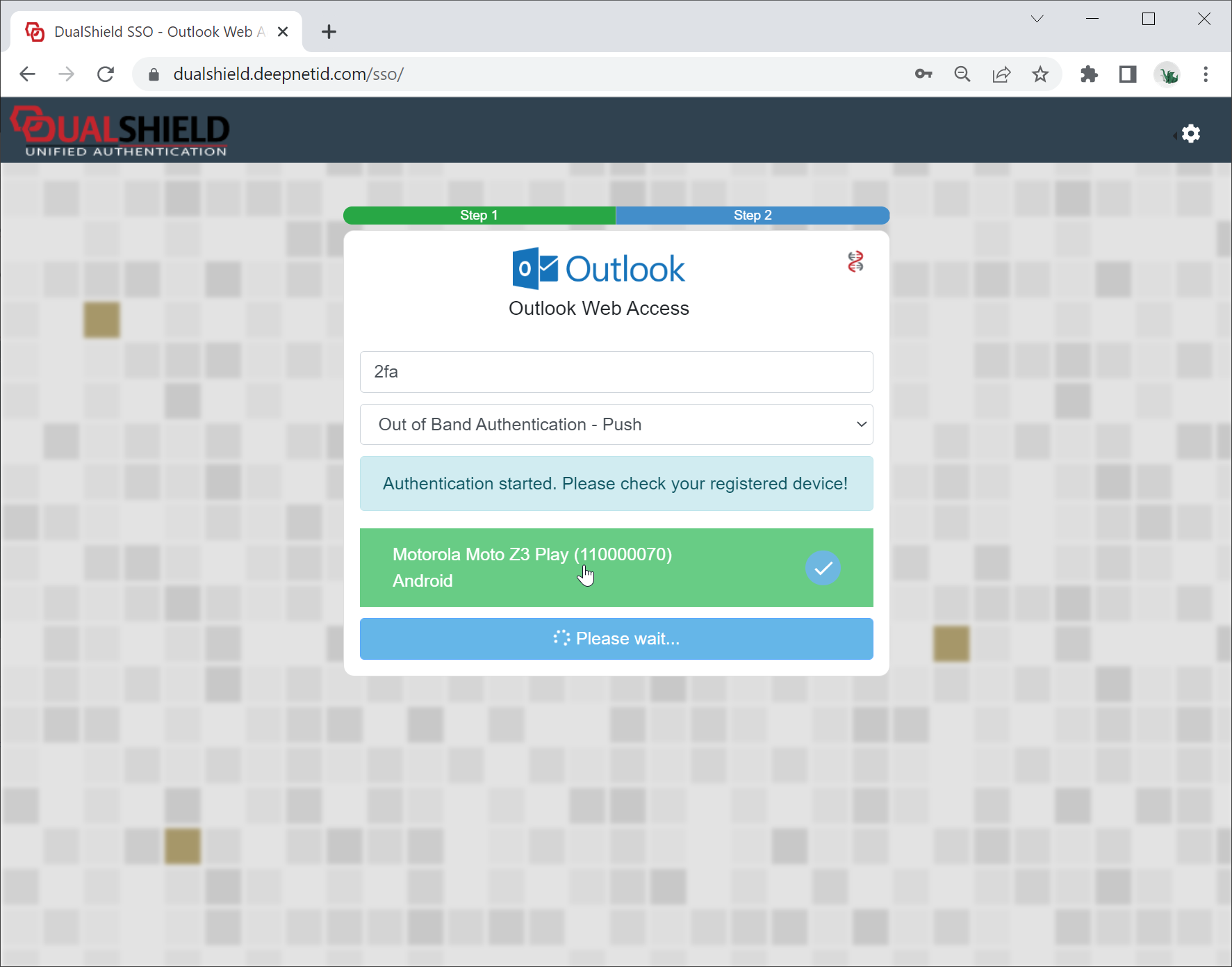This screenshot has height=967, width=1232.
Task: Click the DNA-style icon in login card
Action: click(855, 261)
